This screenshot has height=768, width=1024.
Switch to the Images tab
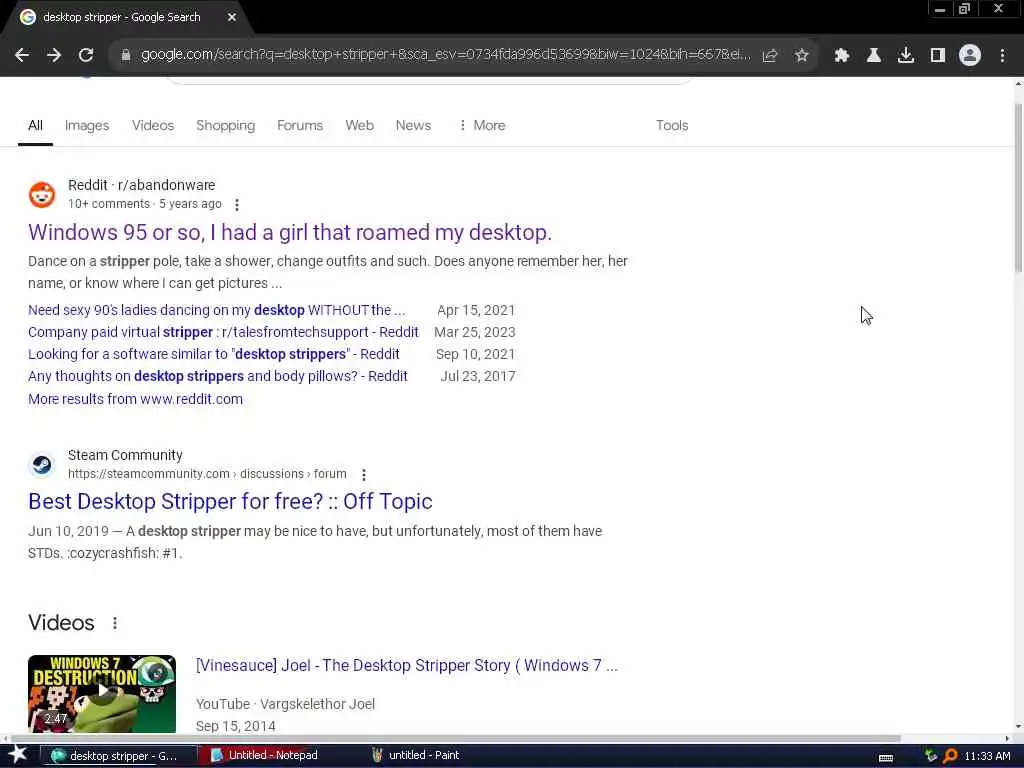click(x=87, y=125)
